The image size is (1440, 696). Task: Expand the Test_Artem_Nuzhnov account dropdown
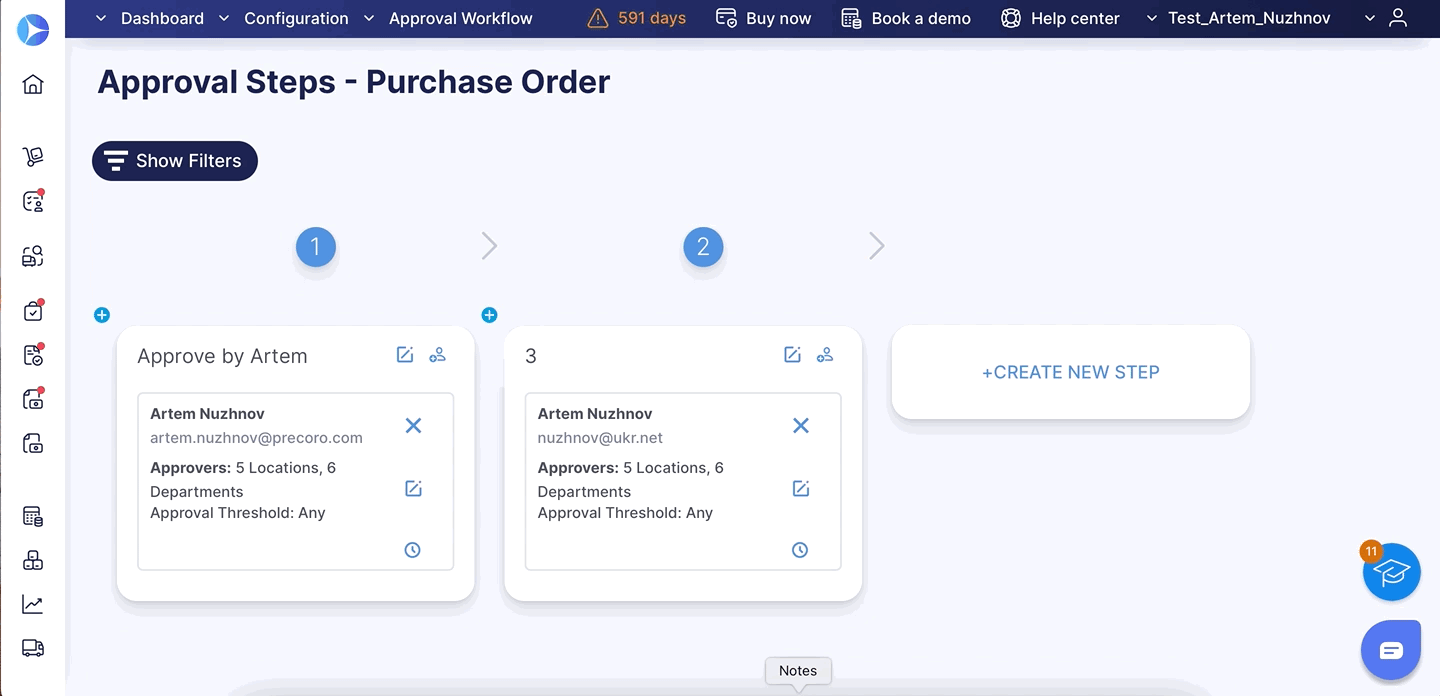coord(1248,18)
